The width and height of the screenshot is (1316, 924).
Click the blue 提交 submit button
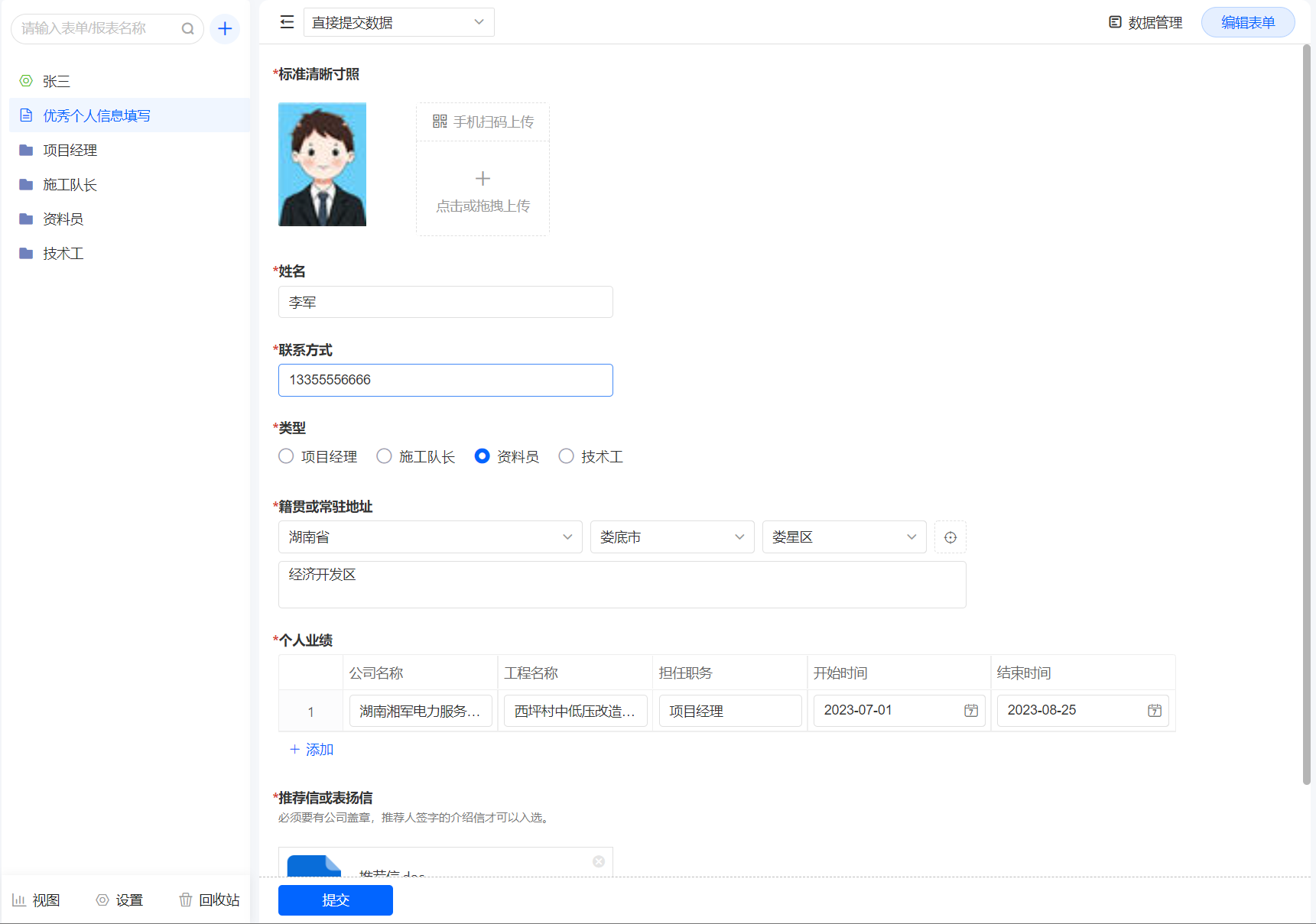pos(335,900)
